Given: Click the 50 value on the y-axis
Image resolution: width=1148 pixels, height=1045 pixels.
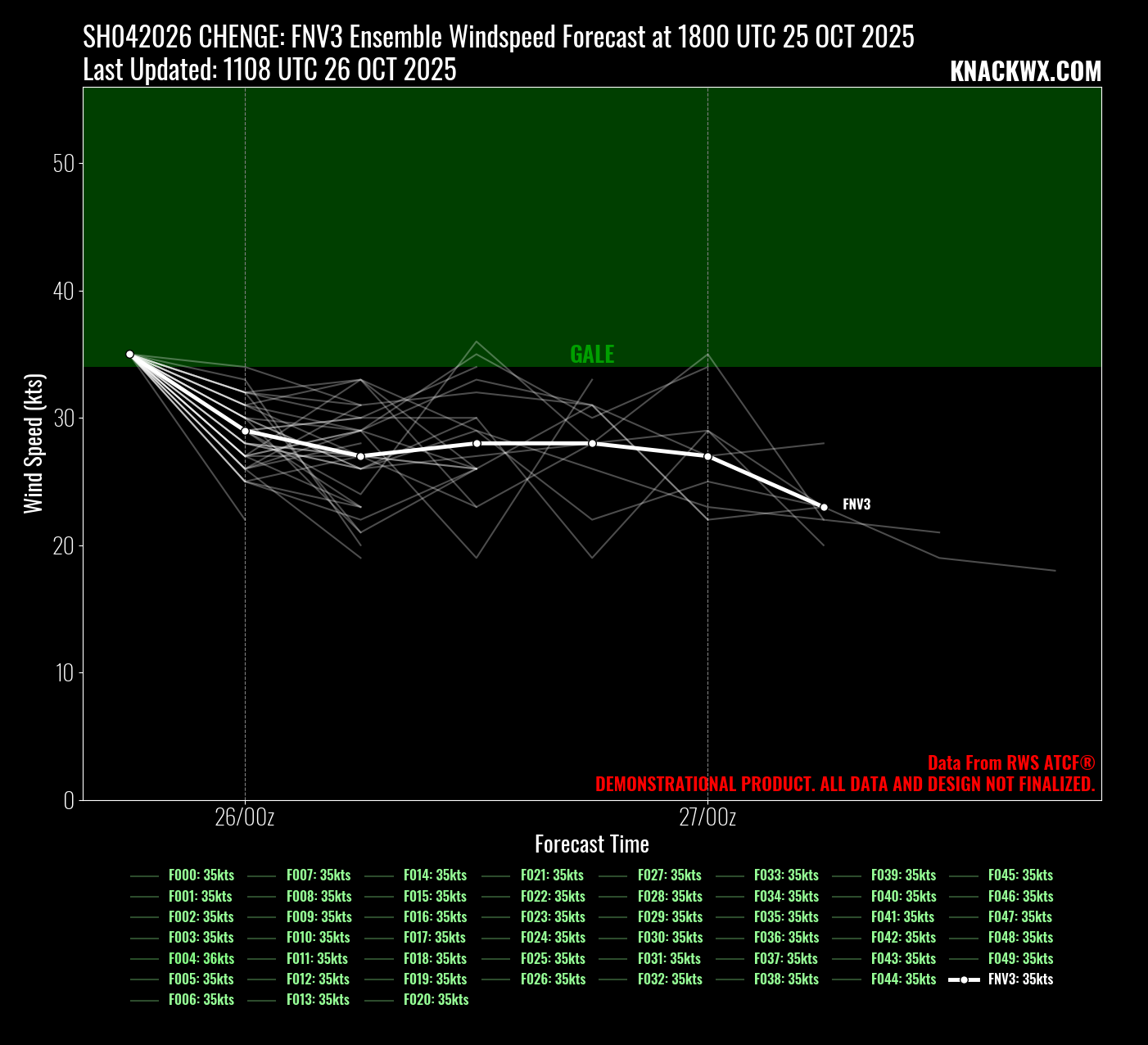Looking at the screenshot, I should point(63,164).
